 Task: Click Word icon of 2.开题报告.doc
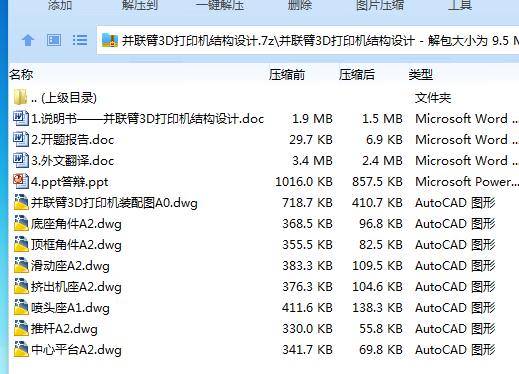[21, 139]
